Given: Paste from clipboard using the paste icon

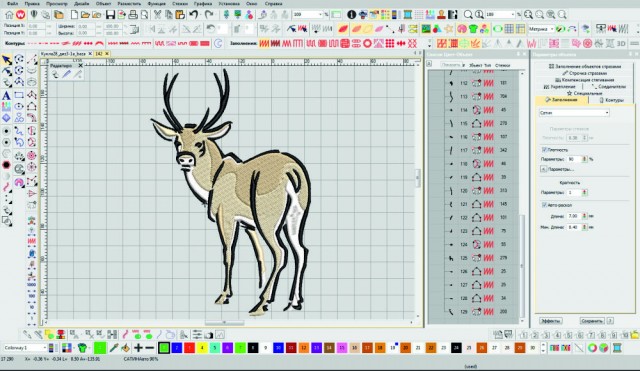Looking at the screenshot, I should pos(180,15).
